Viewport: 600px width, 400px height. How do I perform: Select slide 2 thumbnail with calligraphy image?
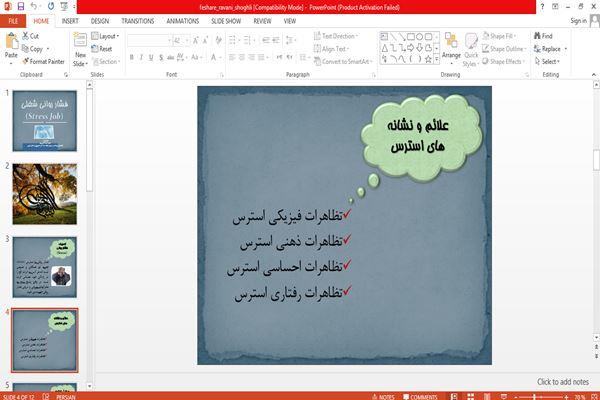tap(44, 194)
